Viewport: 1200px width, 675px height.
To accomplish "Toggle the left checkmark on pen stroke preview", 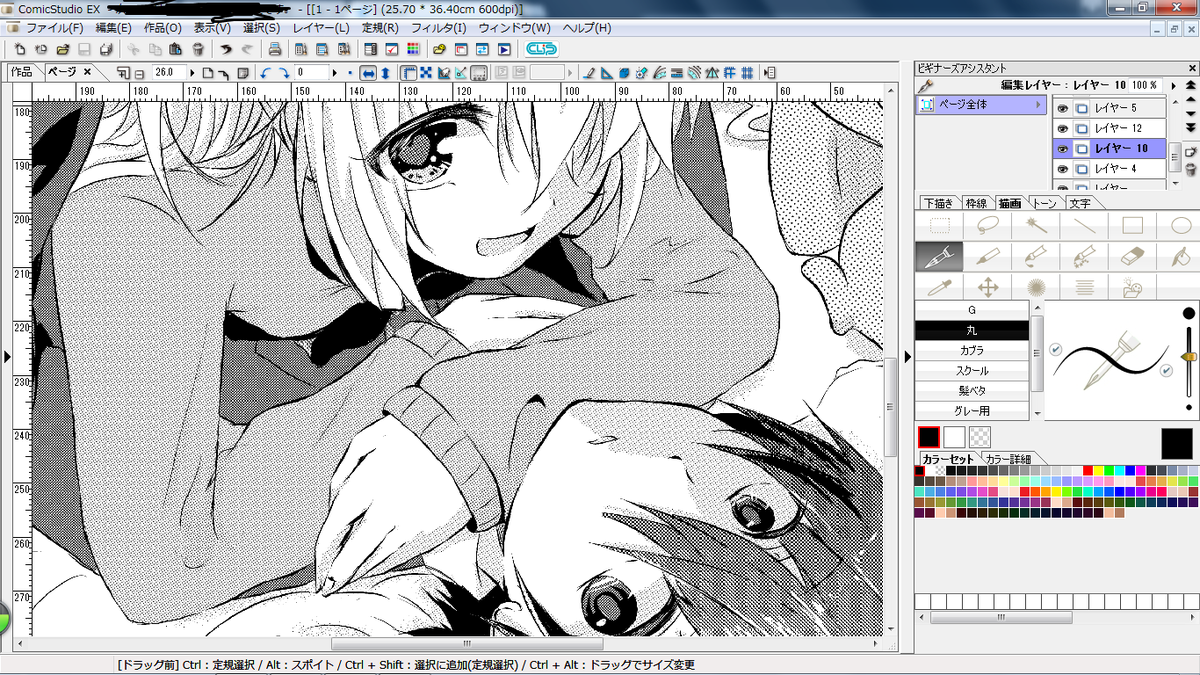I will pyautogui.click(x=1055, y=349).
